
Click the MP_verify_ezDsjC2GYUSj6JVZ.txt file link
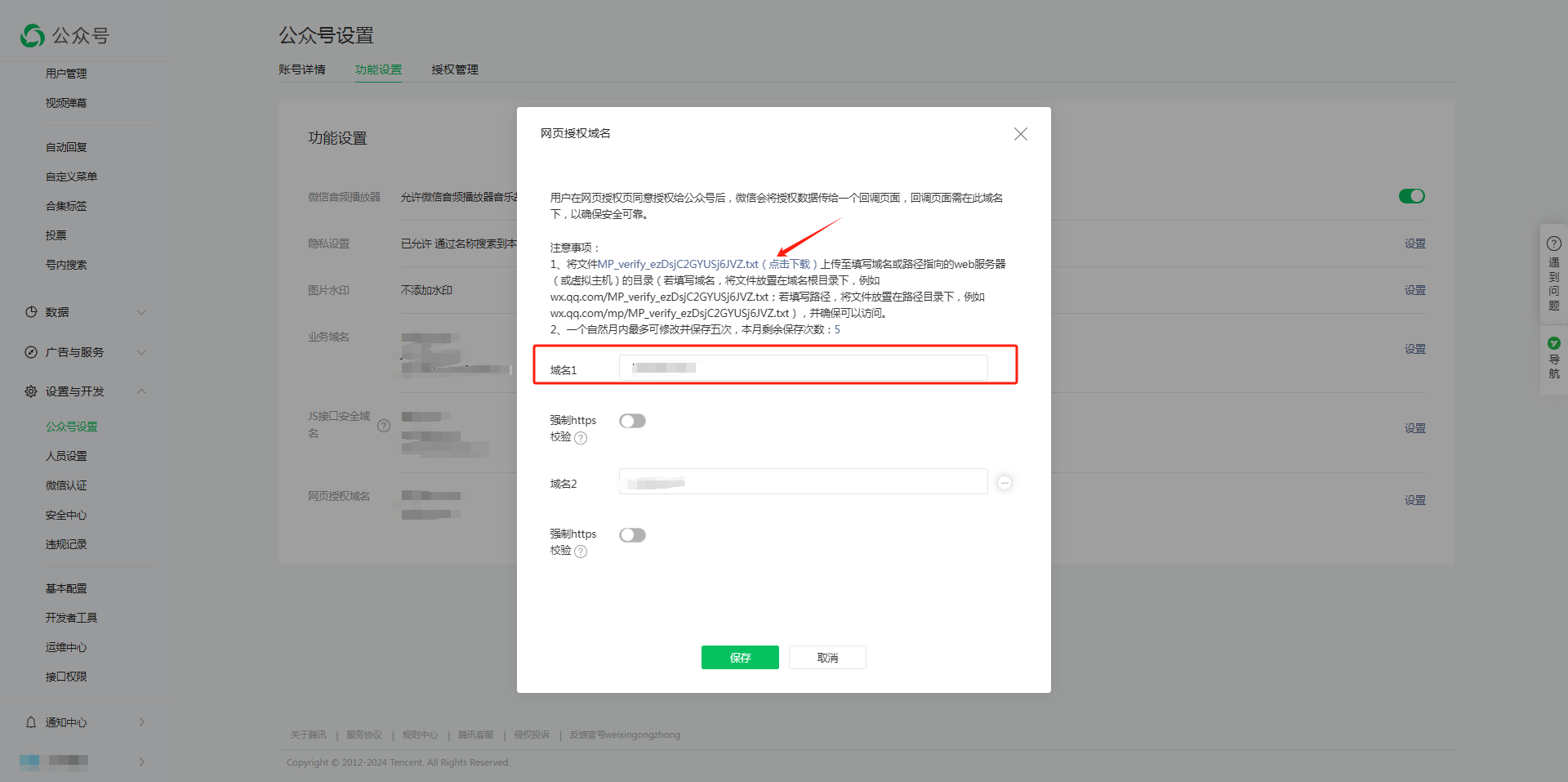678,264
